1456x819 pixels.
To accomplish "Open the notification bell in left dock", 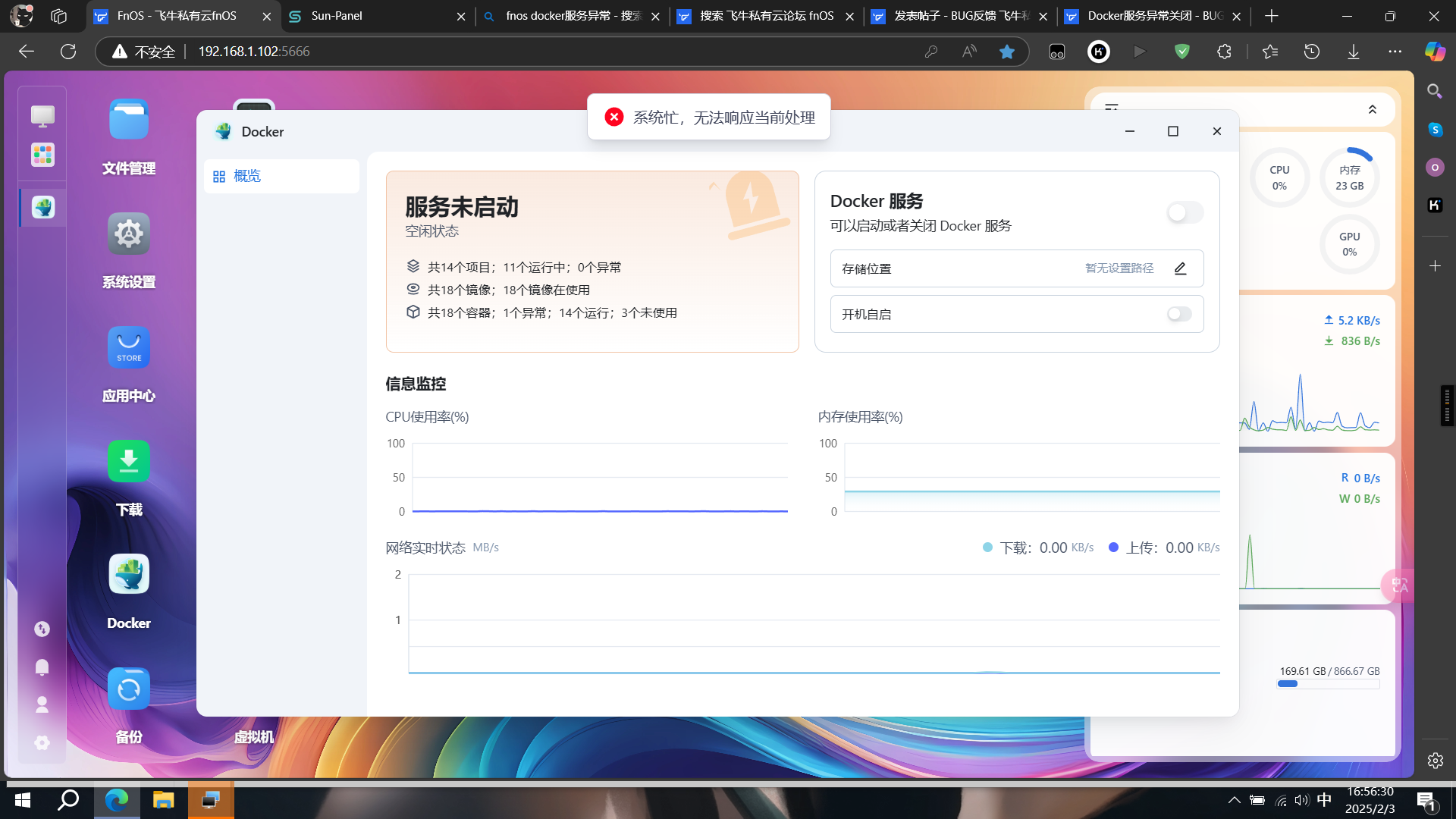I will pyautogui.click(x=42, y=667).
